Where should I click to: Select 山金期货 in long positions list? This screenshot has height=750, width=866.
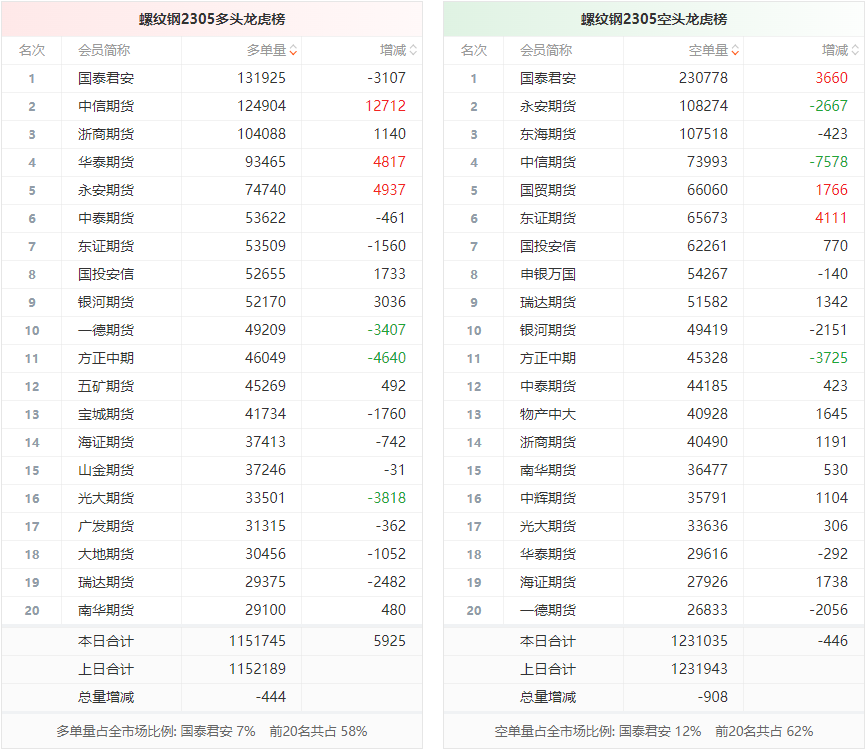click(105, 470)
